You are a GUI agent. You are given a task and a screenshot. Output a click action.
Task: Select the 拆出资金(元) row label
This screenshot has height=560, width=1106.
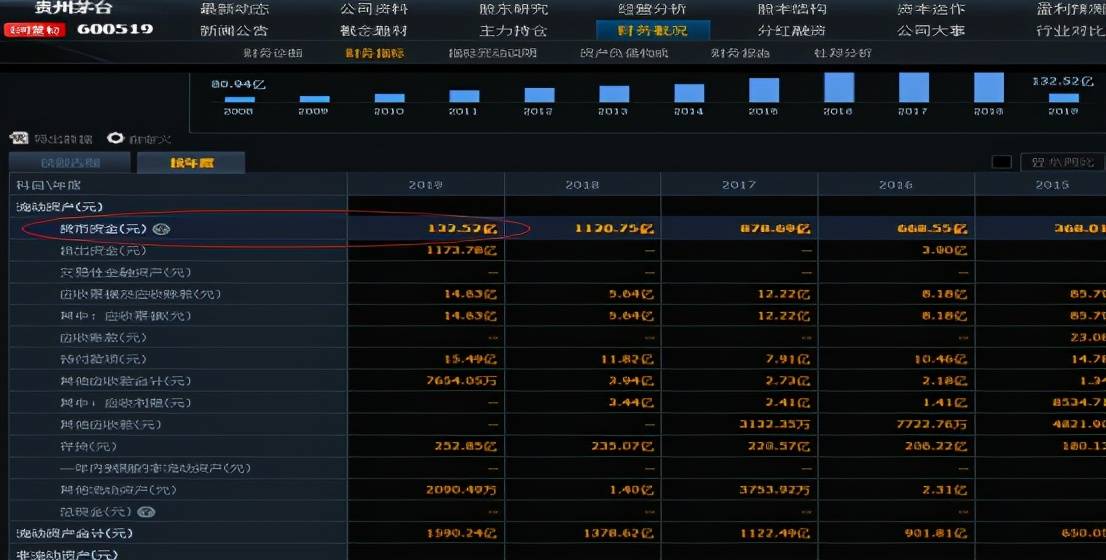(x=104, y=250)
